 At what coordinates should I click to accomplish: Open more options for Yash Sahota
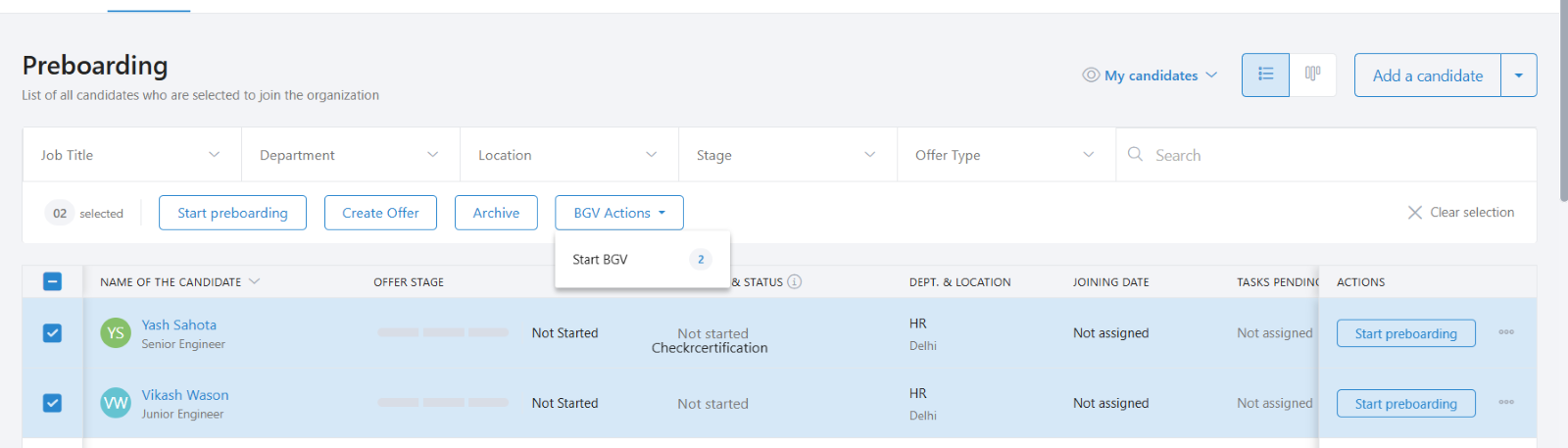tap(1506, 333)
